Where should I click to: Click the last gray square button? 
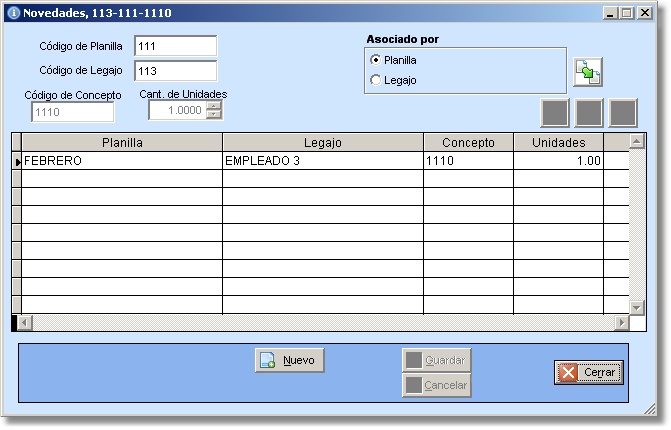(x=623, y=113)
